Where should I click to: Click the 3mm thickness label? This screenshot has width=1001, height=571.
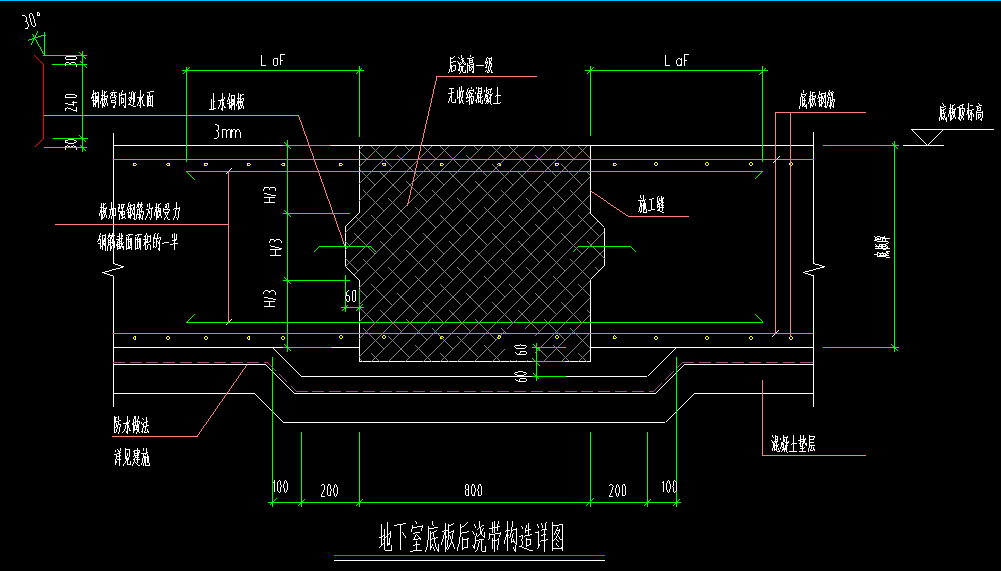click(x=227, y=132)
